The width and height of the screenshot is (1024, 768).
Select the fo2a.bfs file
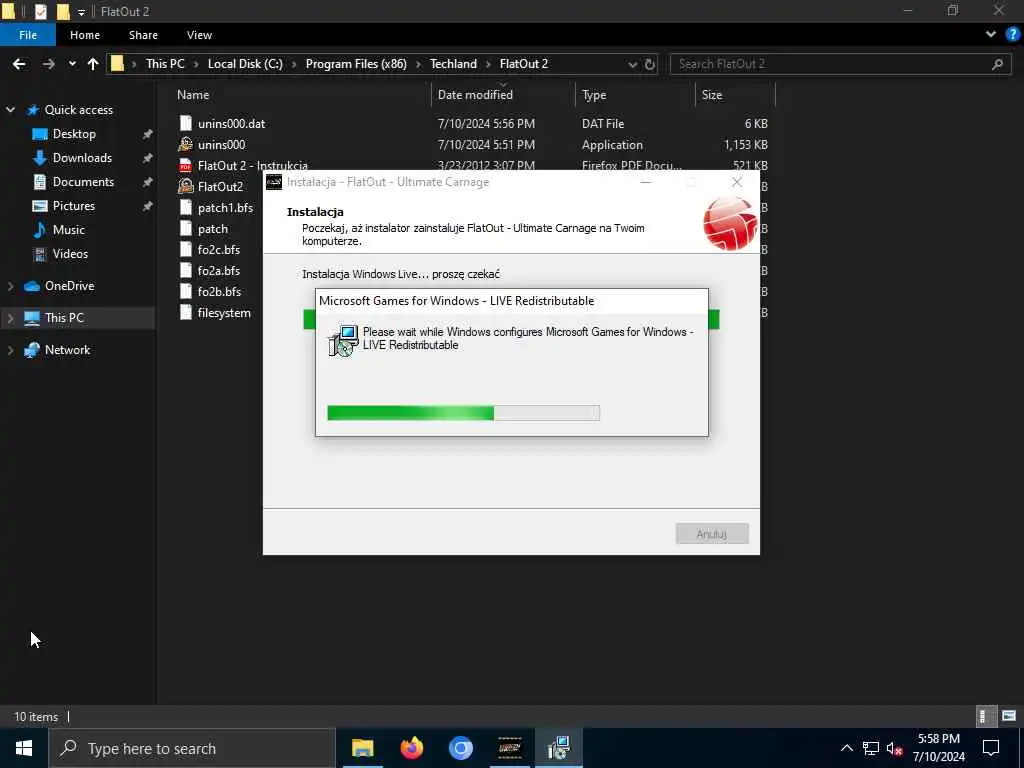[218, 270]
